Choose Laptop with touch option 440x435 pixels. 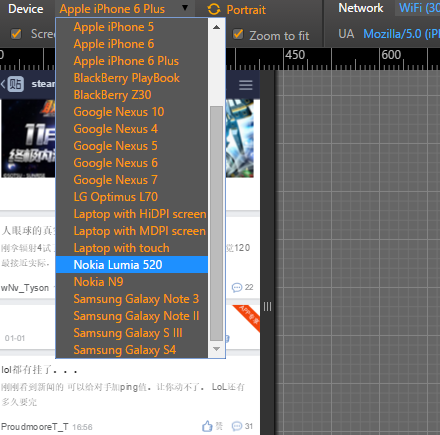[132, 248]
